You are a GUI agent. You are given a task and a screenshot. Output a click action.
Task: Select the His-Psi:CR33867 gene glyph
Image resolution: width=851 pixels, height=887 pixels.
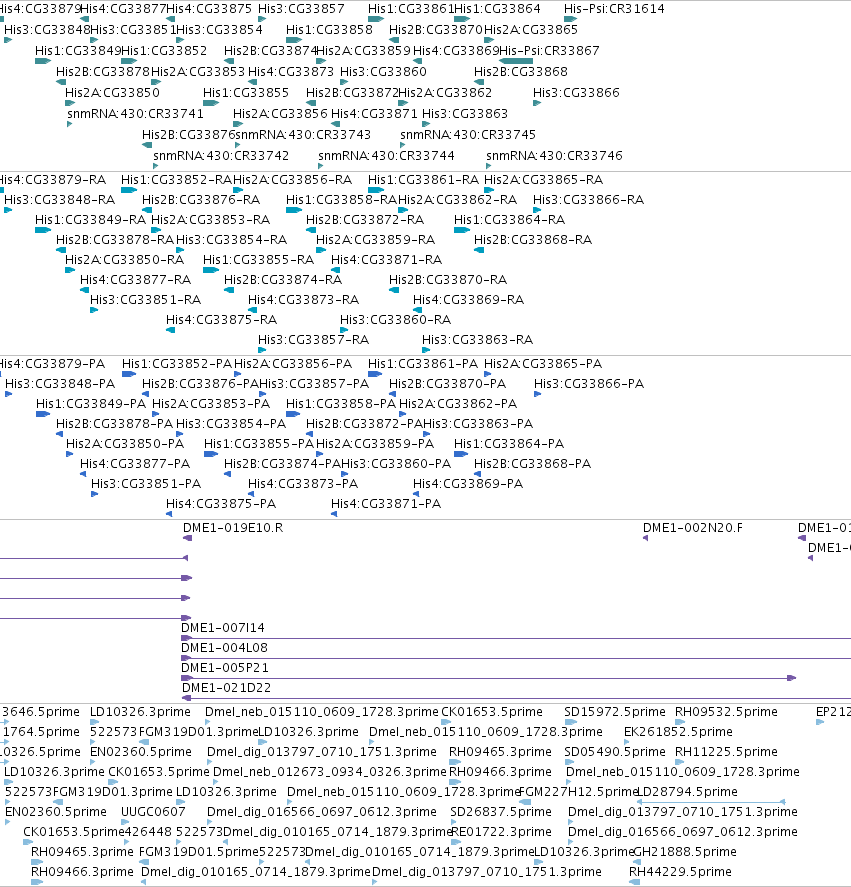click(515, 61)
